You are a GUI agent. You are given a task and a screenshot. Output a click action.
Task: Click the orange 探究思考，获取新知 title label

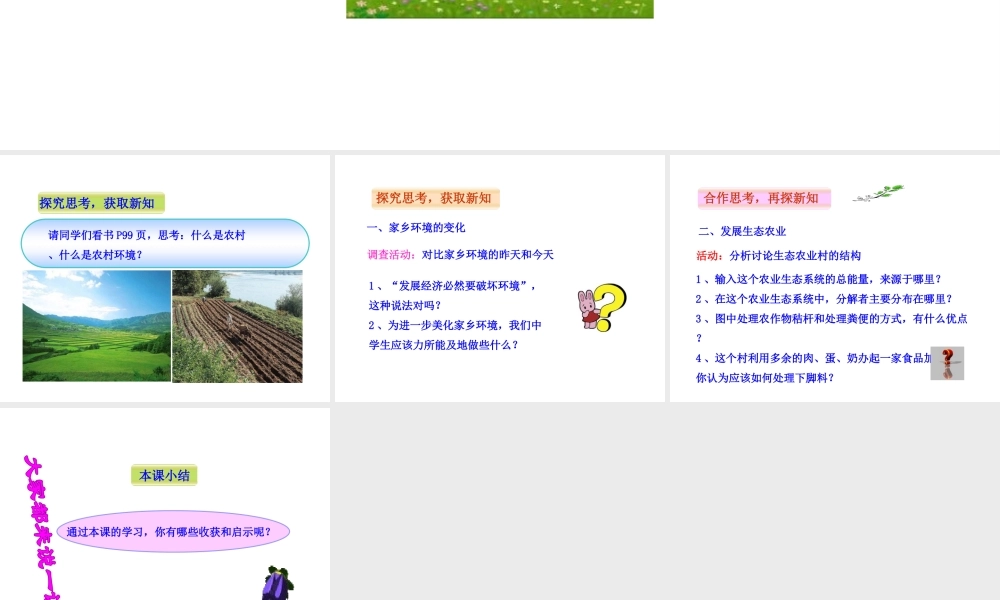(435, 198)
